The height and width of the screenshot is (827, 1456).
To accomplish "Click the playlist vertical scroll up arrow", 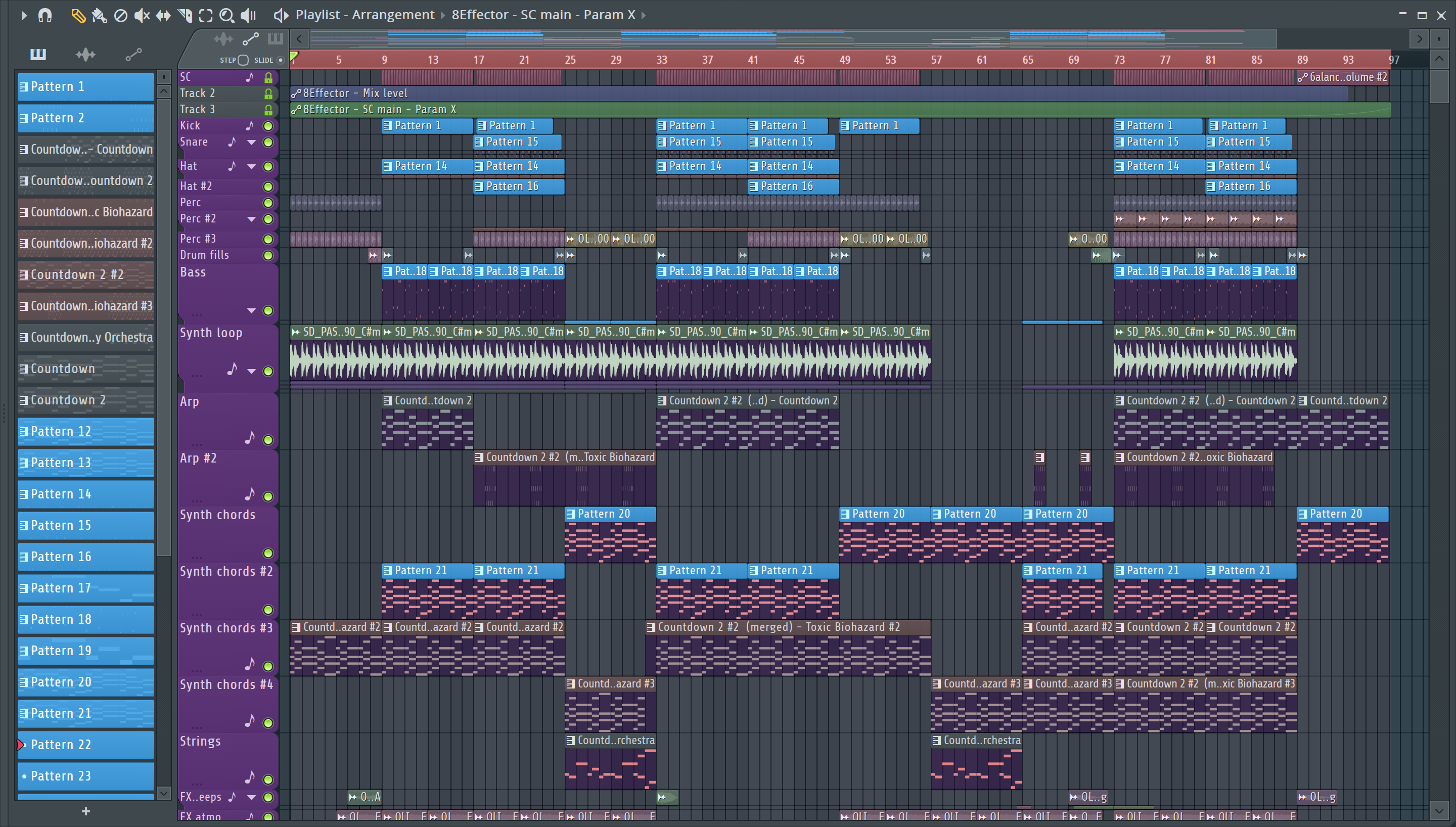I will click(1439, 59).
